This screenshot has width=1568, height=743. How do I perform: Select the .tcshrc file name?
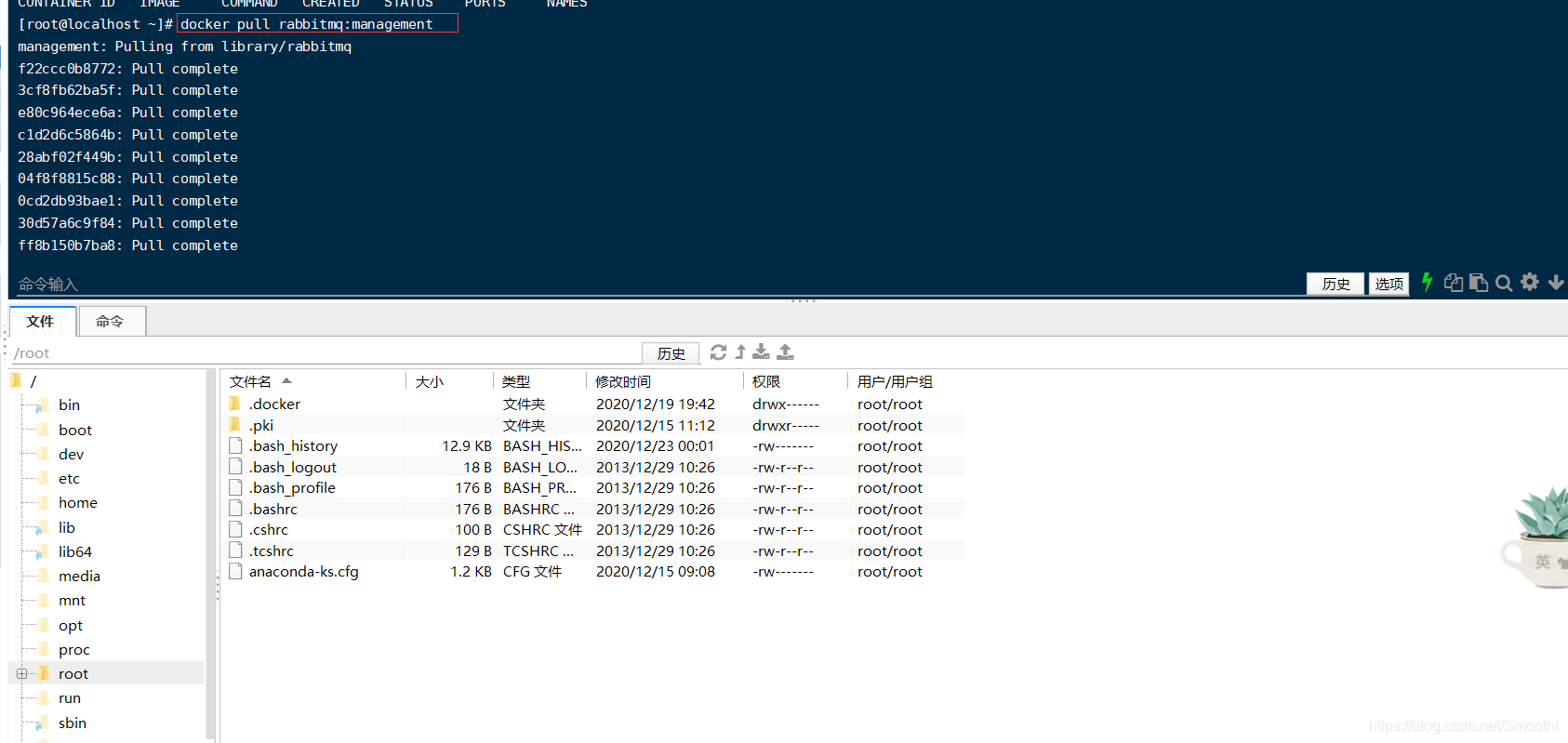click(x=271, y=551)
